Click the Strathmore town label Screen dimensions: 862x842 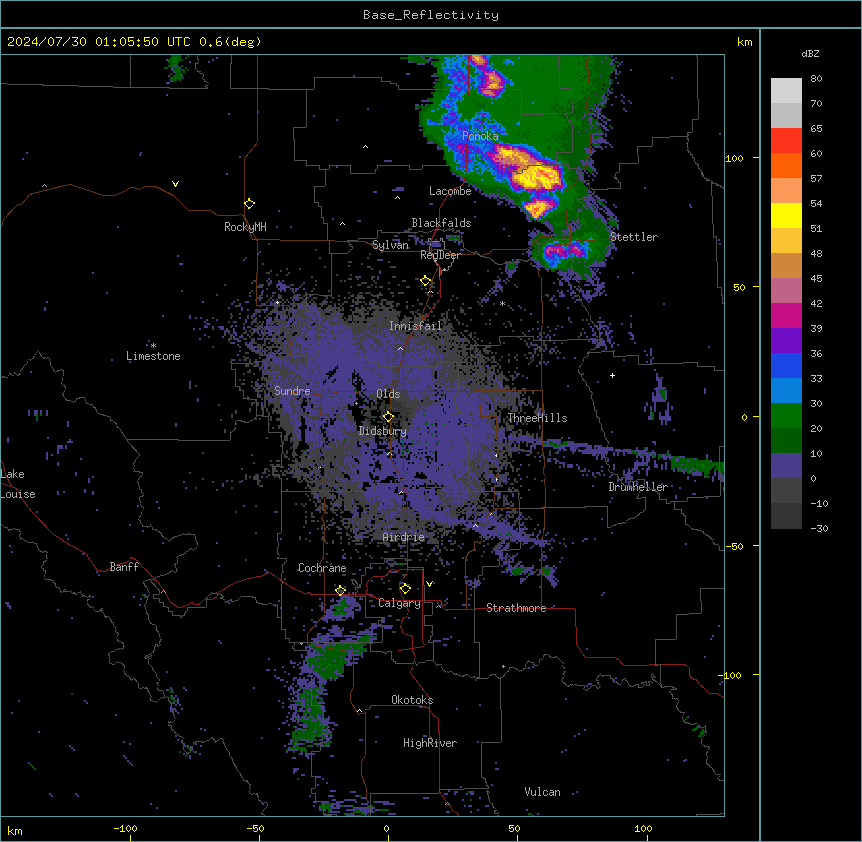[516, 608]
